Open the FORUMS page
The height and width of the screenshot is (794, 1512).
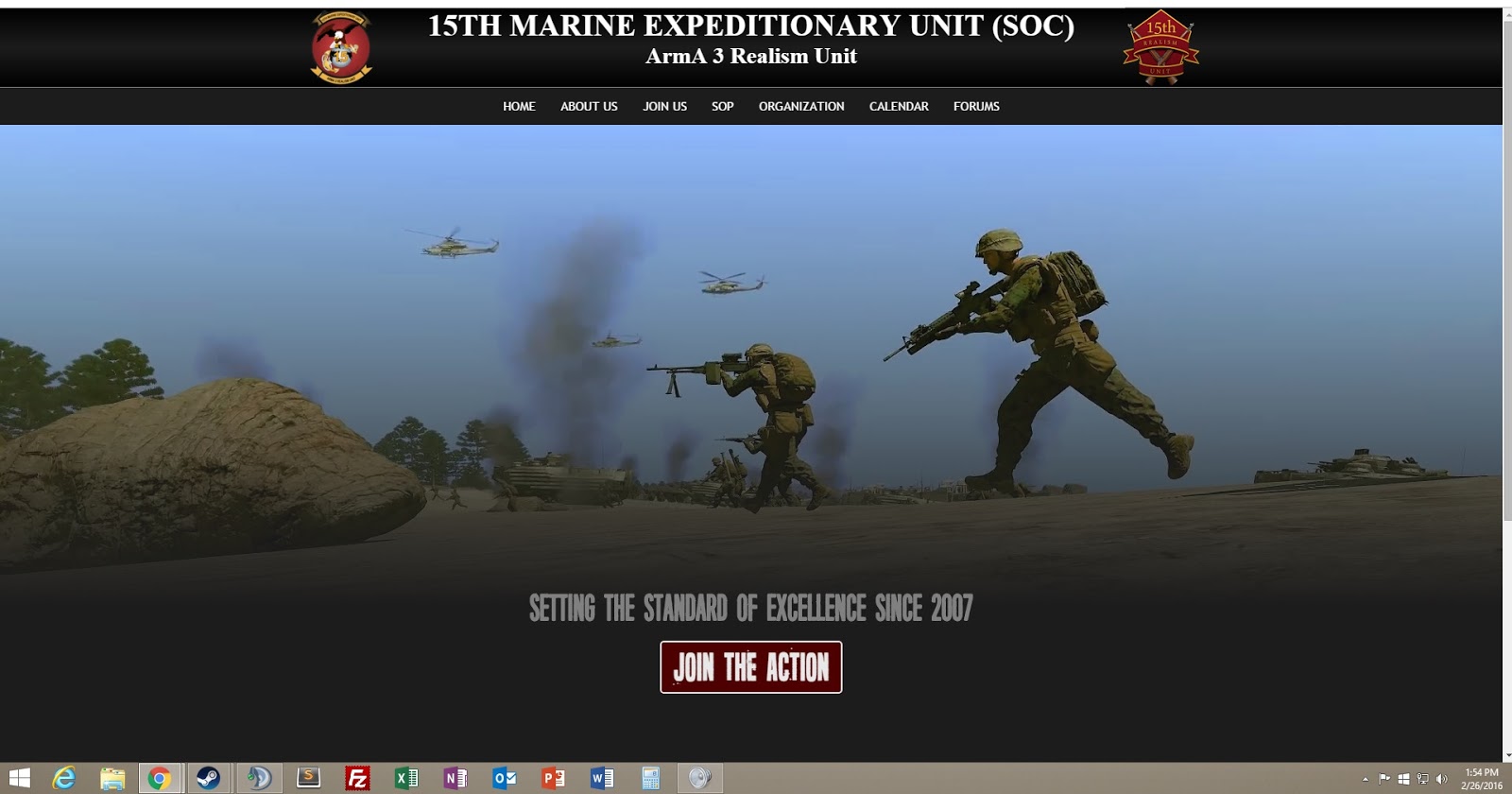(x=976, y=107)
